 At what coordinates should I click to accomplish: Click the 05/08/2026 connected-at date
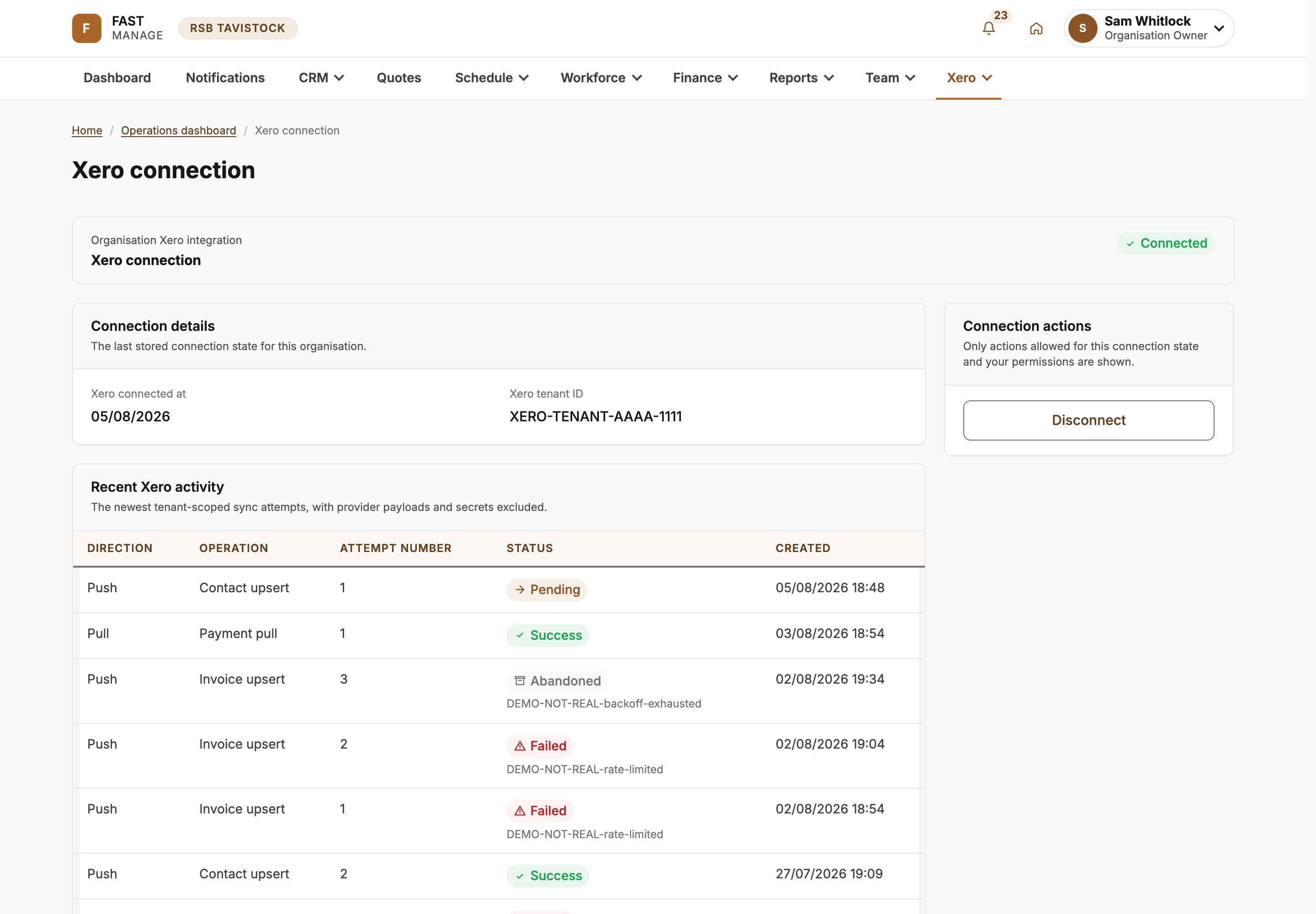131,416
